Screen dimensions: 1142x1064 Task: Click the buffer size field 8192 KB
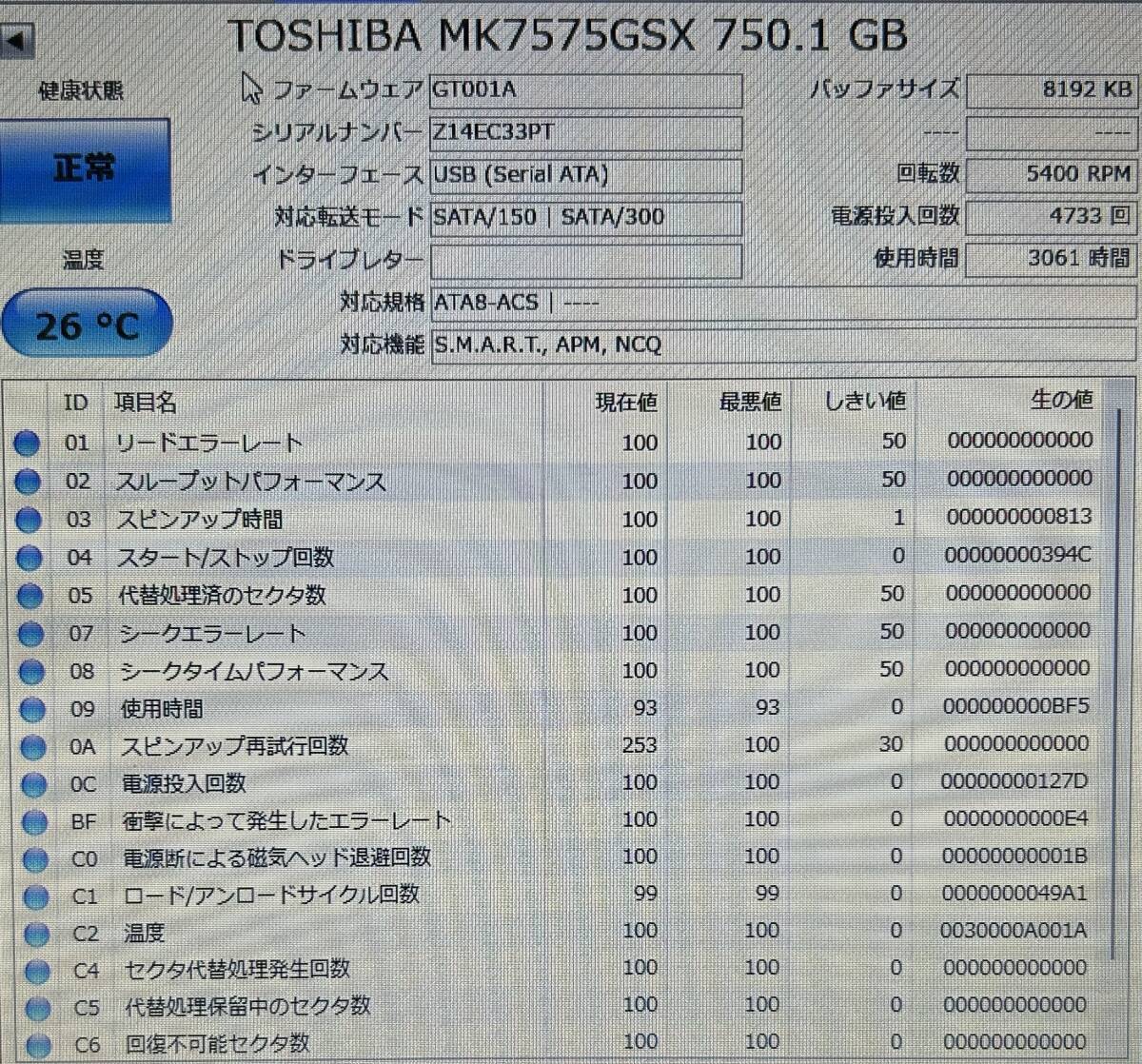tap(1052, 90)
